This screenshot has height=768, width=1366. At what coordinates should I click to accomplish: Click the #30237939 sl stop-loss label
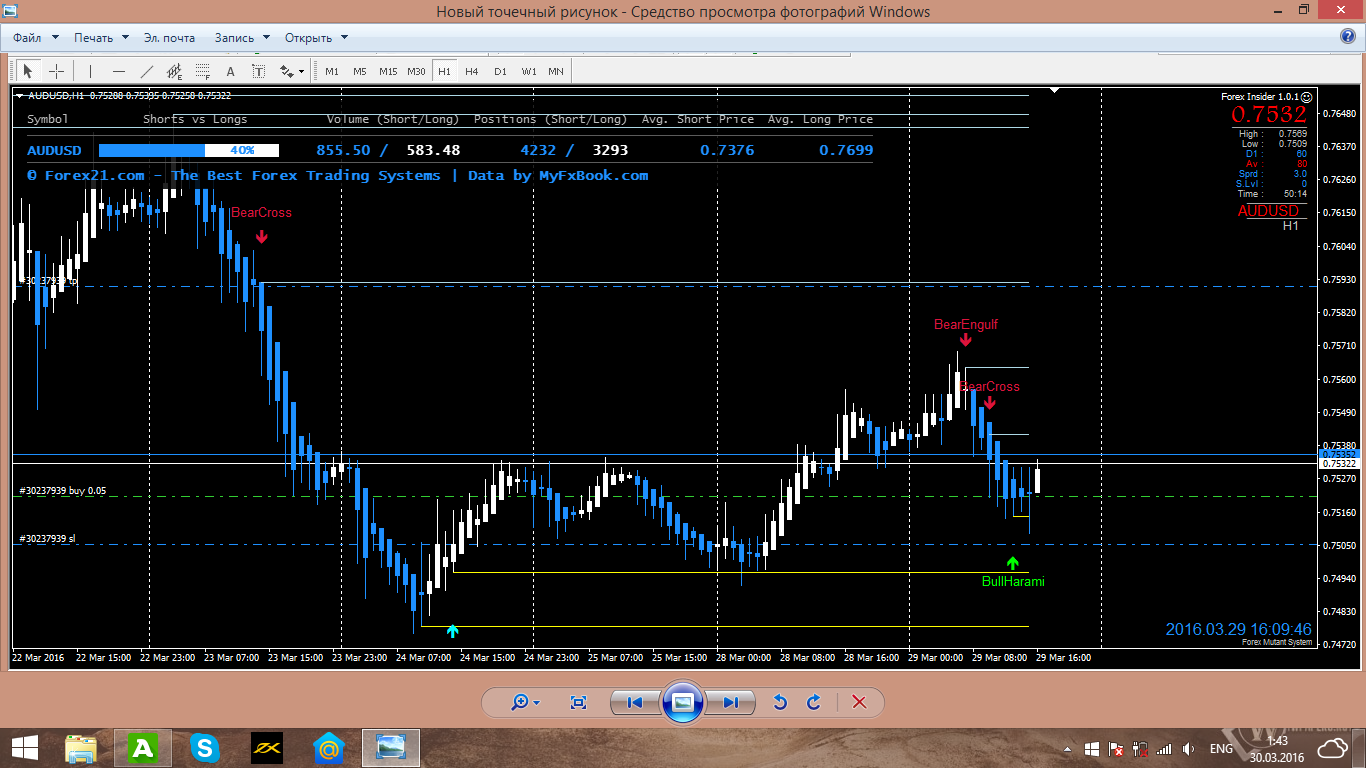coord(47,538)
